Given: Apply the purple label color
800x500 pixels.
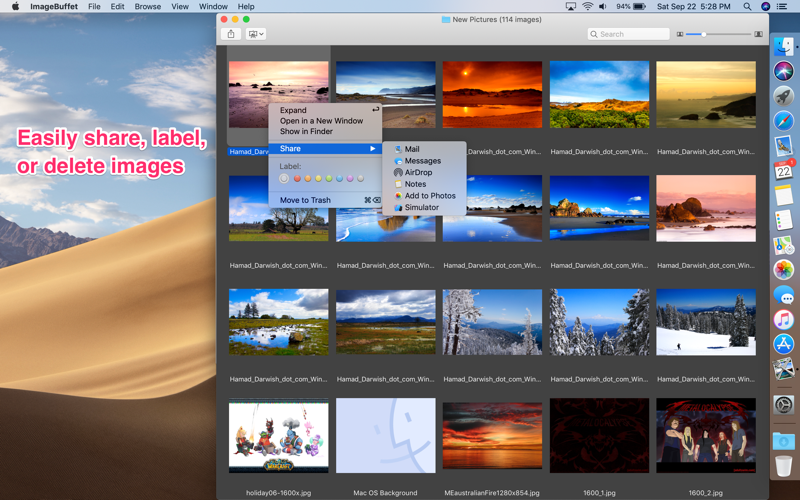Looking at the screenshot, I should click(x=350, y=179).
